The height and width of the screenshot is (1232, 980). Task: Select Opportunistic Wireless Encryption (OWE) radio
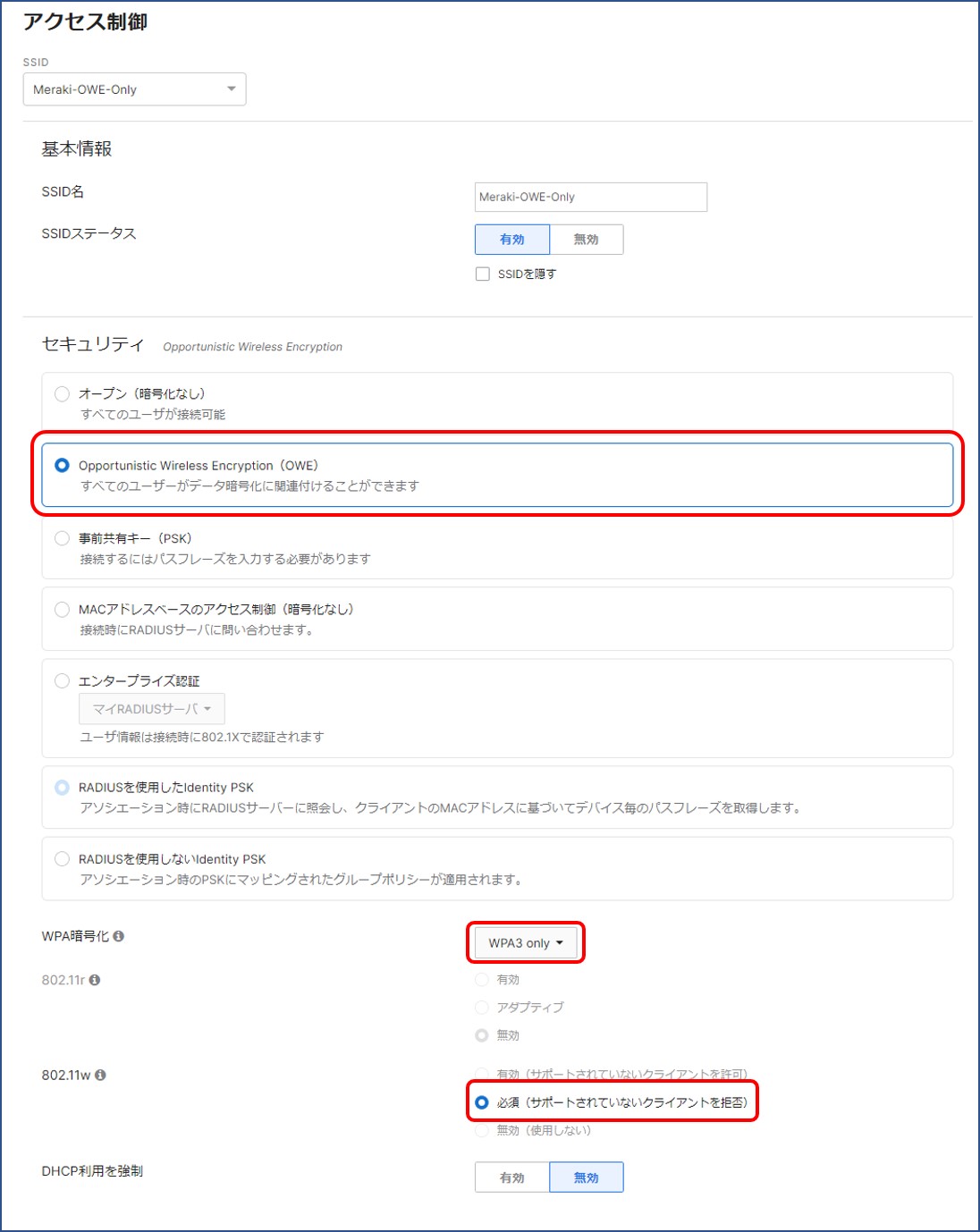click(x=62, y=466)
